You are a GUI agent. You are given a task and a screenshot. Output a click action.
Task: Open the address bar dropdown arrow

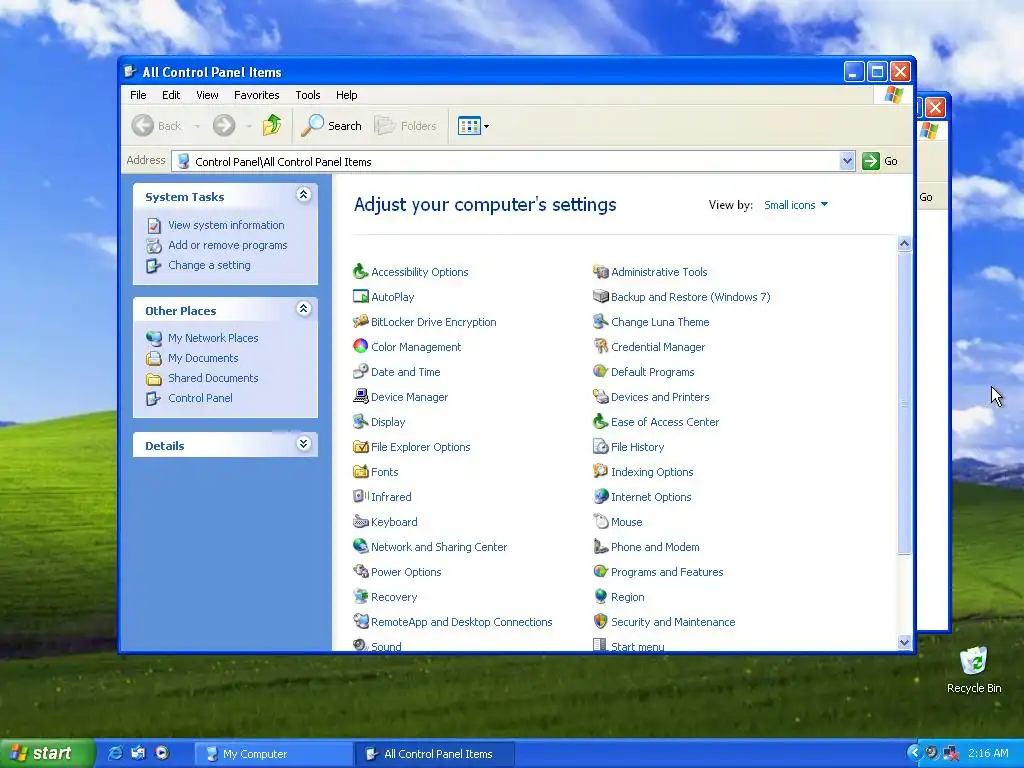[x=846, y=161]
